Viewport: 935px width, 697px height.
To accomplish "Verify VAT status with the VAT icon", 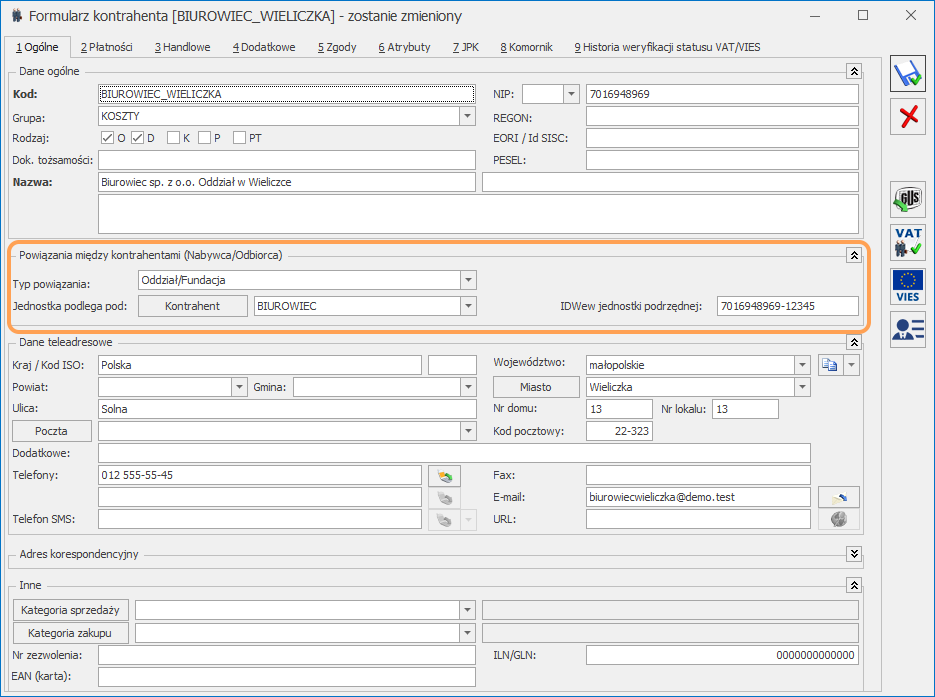I will coord(908,242).
